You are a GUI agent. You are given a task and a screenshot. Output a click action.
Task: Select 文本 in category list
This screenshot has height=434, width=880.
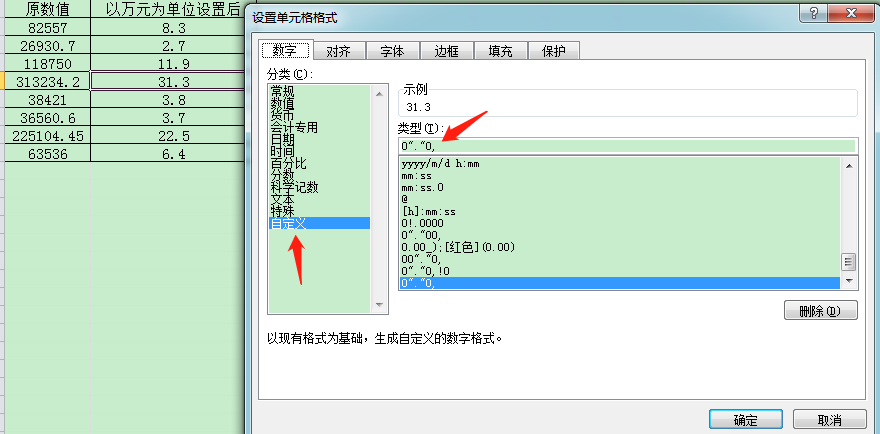coord(319,199)
